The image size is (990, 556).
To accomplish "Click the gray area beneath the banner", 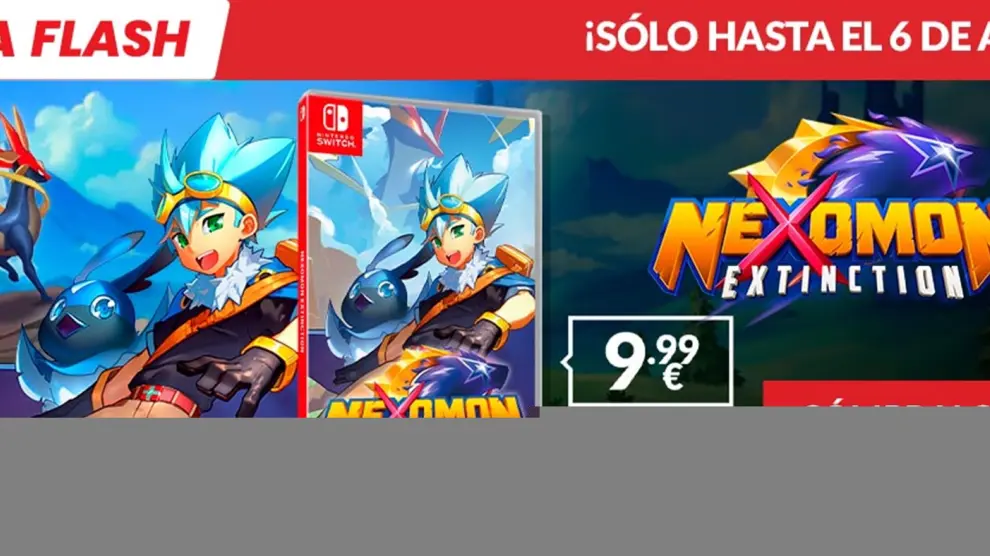I will [495, 487].
